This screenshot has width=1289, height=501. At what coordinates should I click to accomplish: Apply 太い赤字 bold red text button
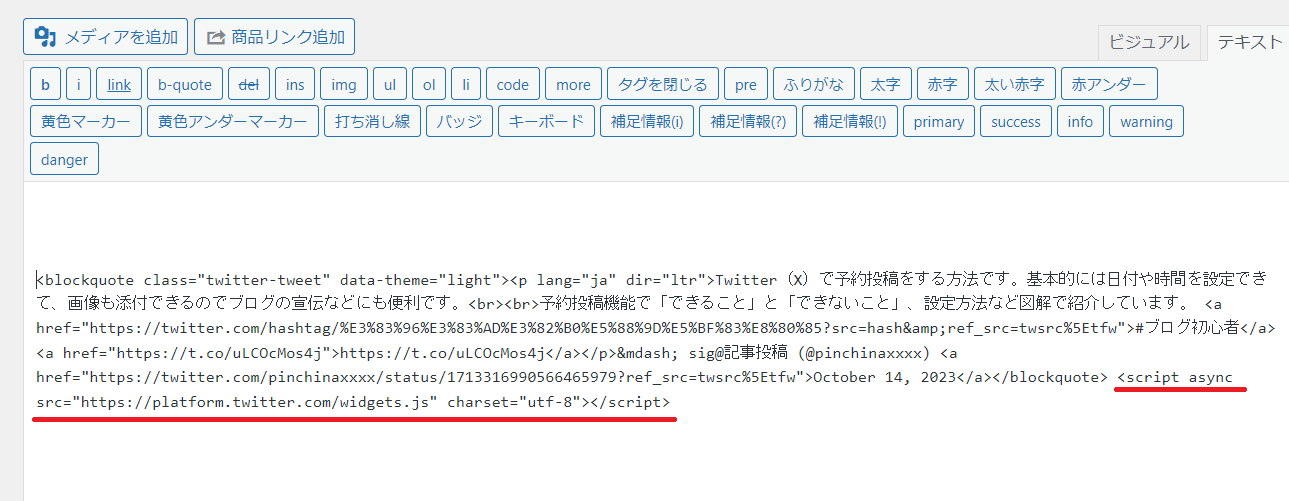pos(1015,84)
